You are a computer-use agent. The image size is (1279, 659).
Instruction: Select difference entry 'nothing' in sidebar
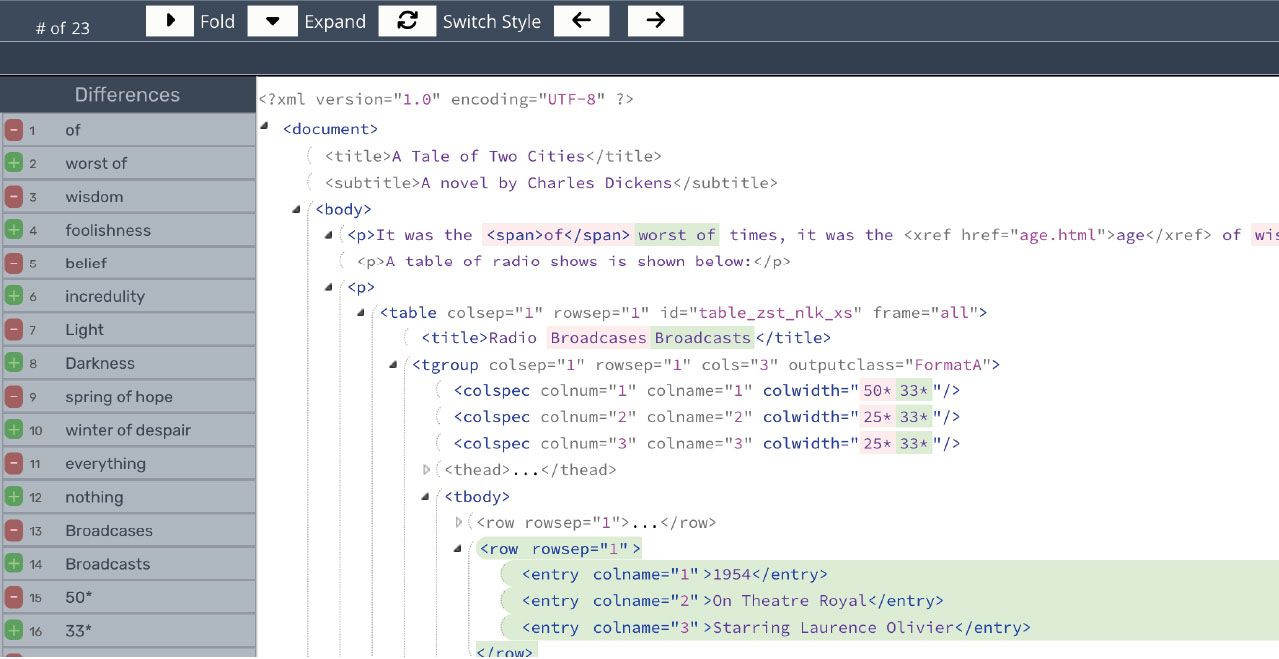pos(94,497)
